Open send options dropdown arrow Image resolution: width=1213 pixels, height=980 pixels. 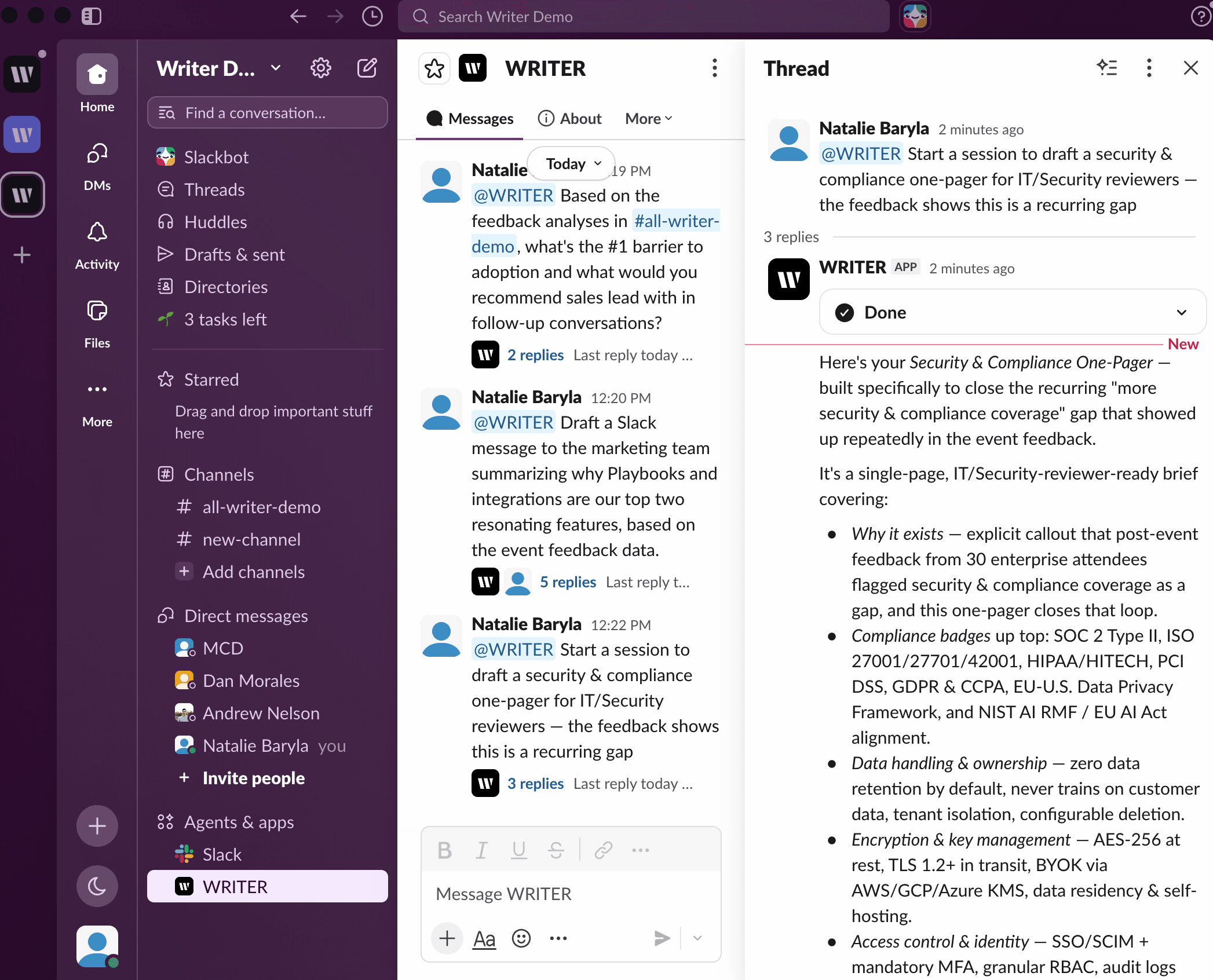697,938
